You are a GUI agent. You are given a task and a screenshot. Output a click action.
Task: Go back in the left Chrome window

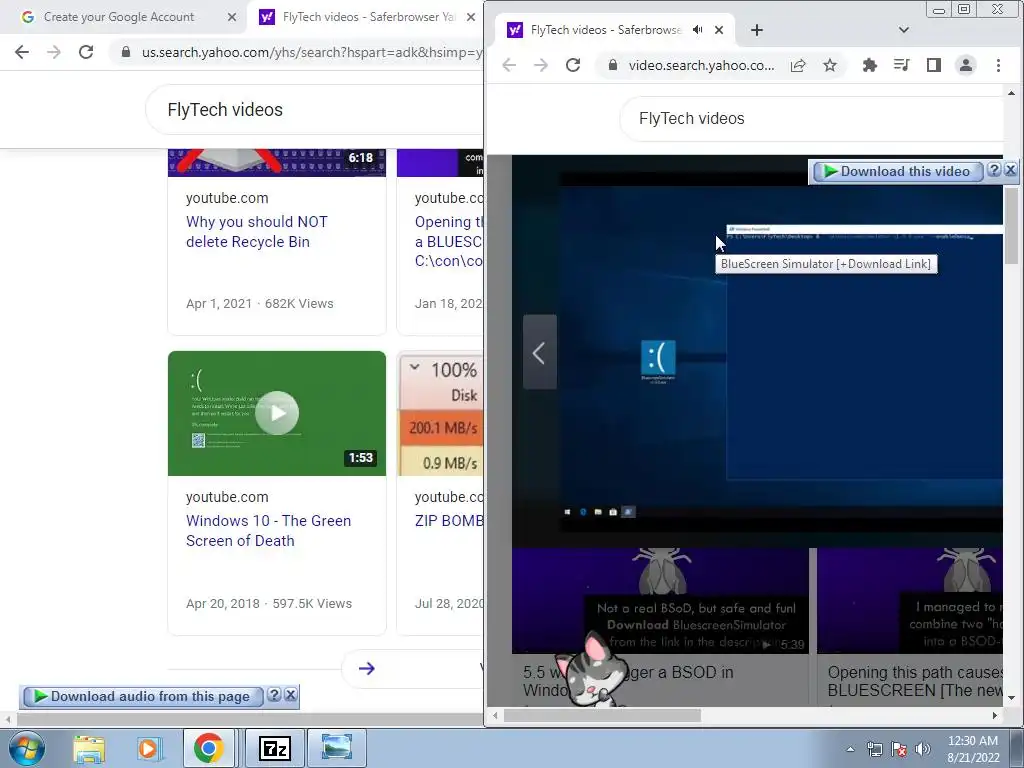(22, 52)
